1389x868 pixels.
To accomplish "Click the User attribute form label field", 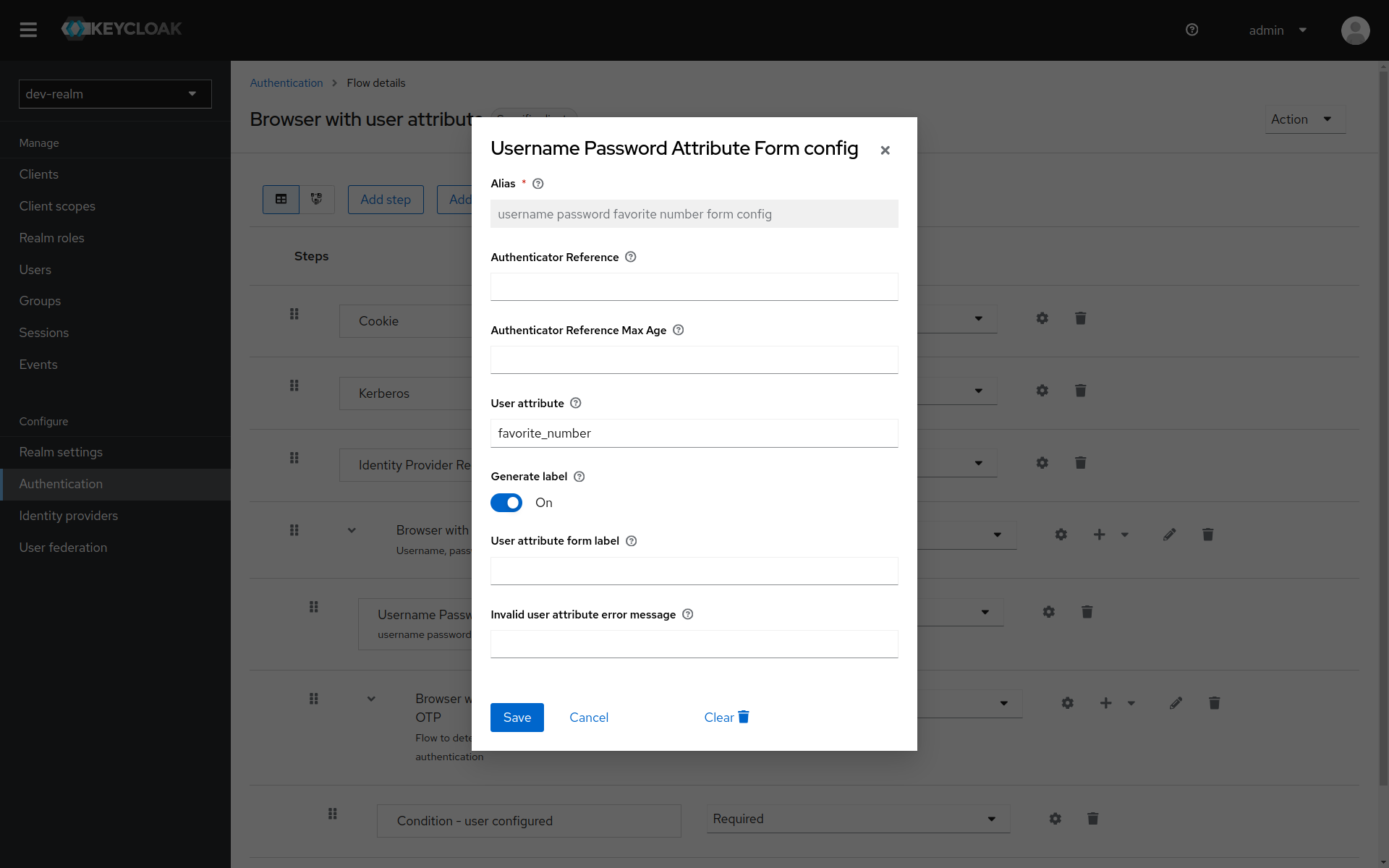I will pos(694,571).
